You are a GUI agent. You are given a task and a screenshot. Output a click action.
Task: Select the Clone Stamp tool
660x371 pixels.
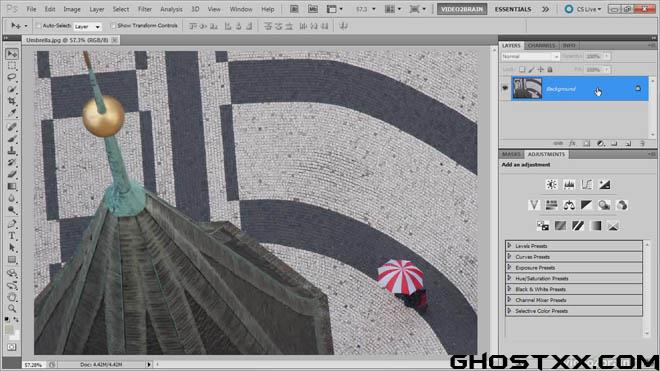pos(12,150)
